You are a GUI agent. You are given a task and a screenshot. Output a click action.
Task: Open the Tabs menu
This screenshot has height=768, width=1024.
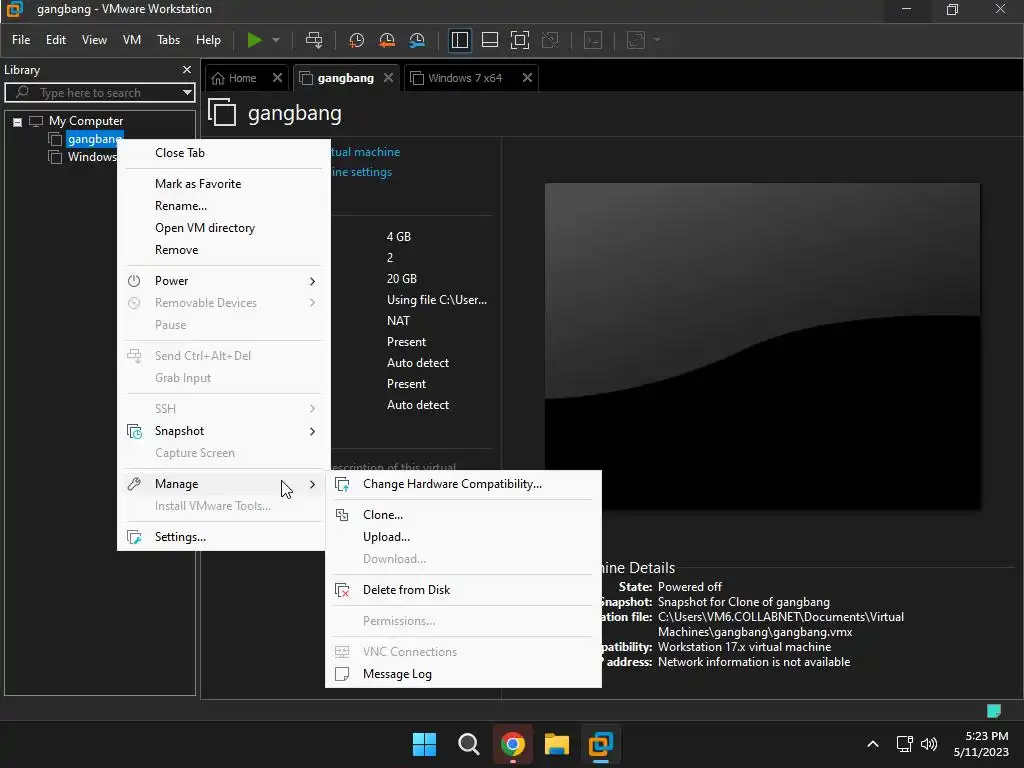click(168, 40)
